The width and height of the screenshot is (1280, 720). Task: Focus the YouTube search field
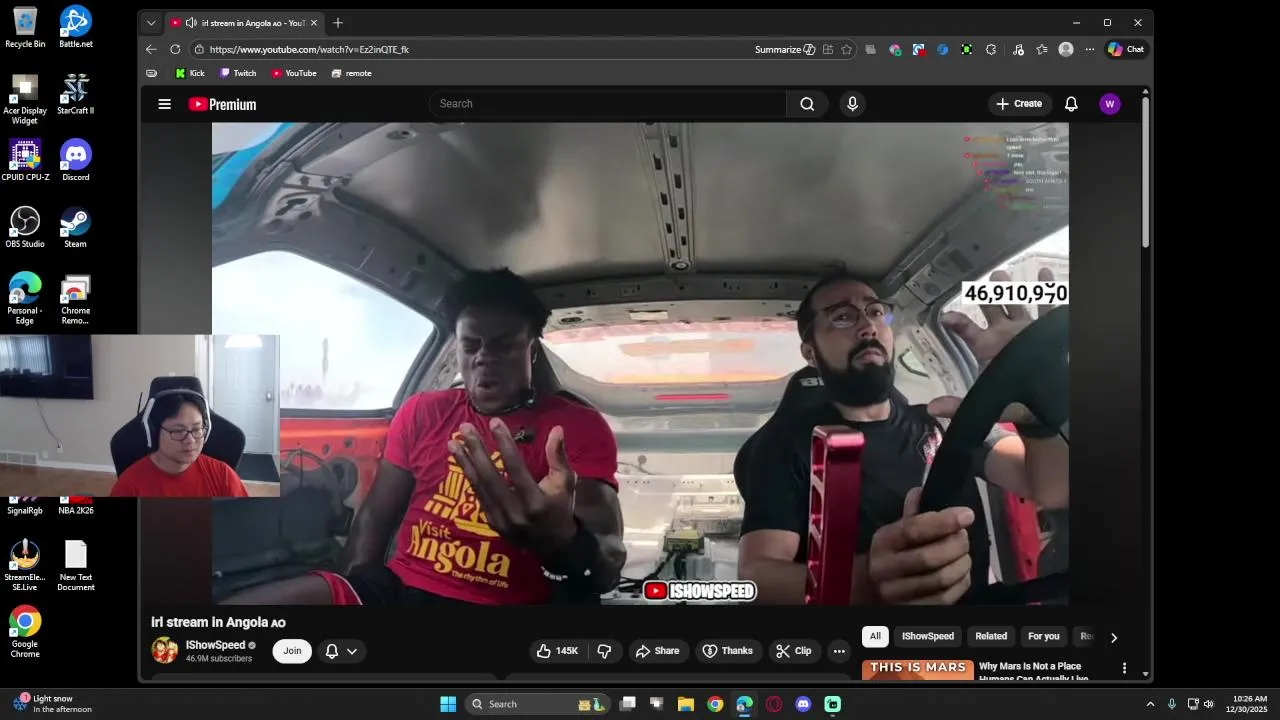coord(607,104)
